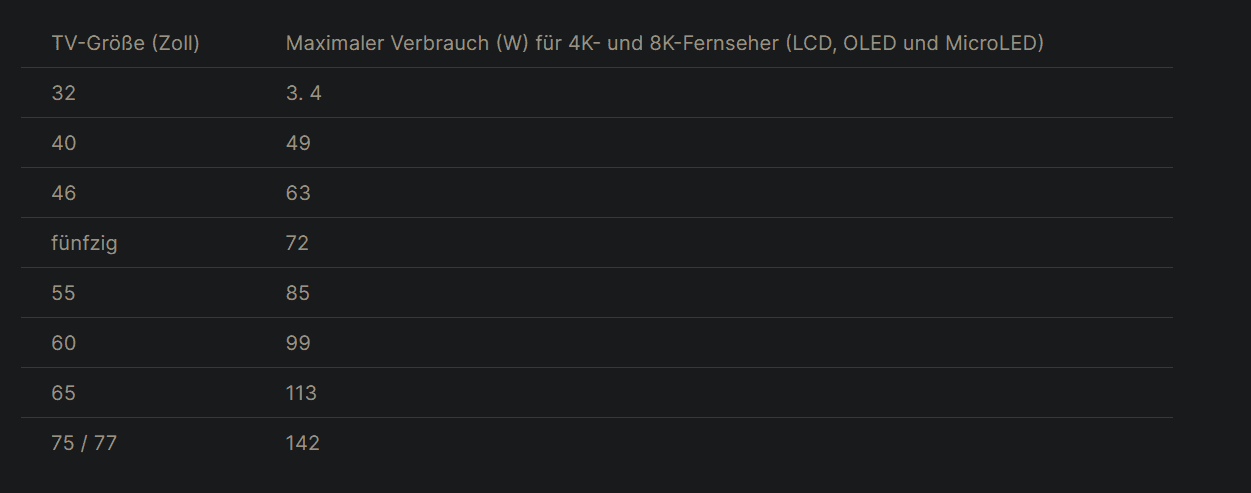Image resolution: width=1251 pixels, height=493 pixels.
Task: Select the TV size cell 46
Action: 64,193
